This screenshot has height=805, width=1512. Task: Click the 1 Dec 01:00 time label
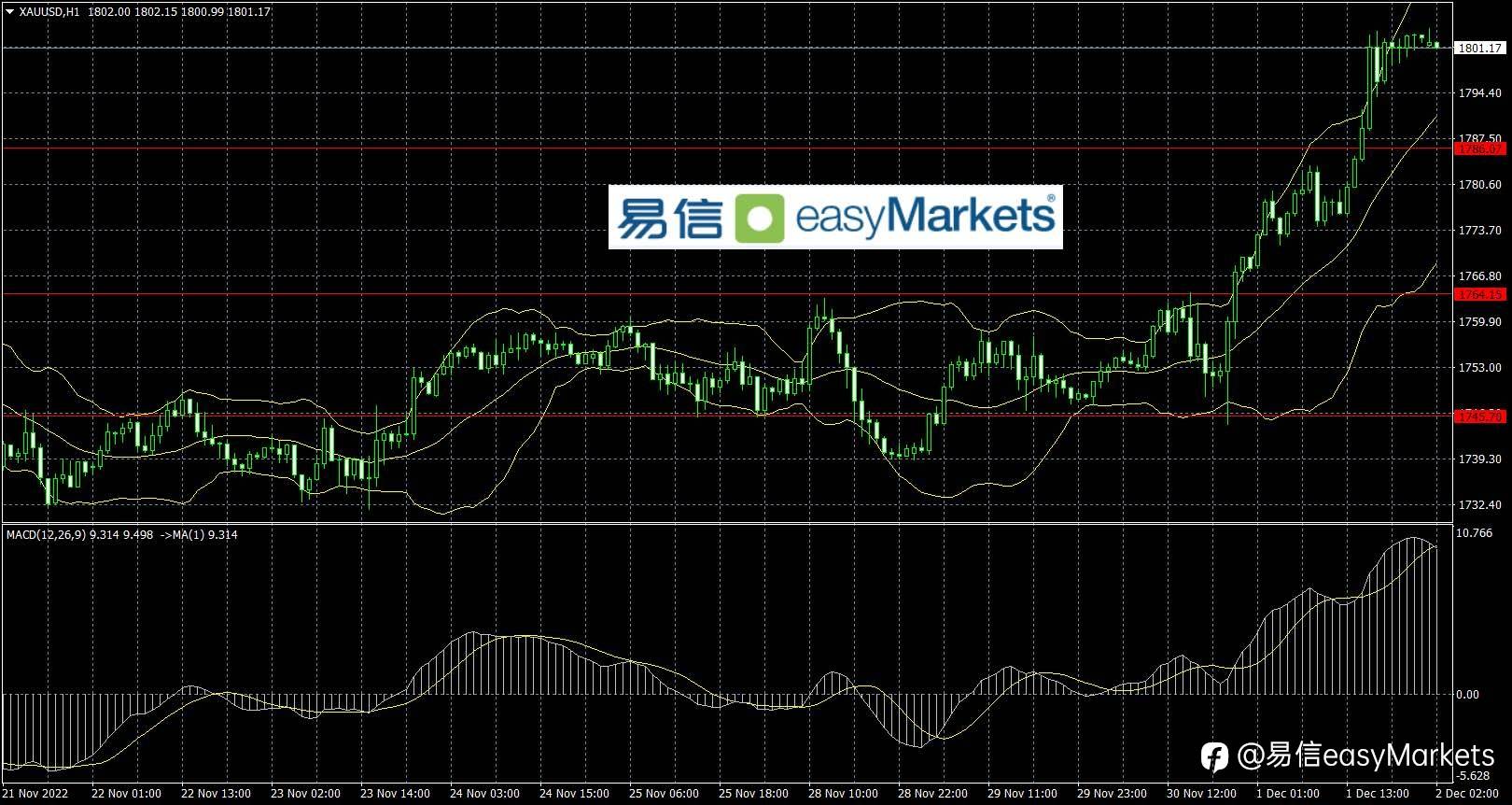click(1288, 794)
